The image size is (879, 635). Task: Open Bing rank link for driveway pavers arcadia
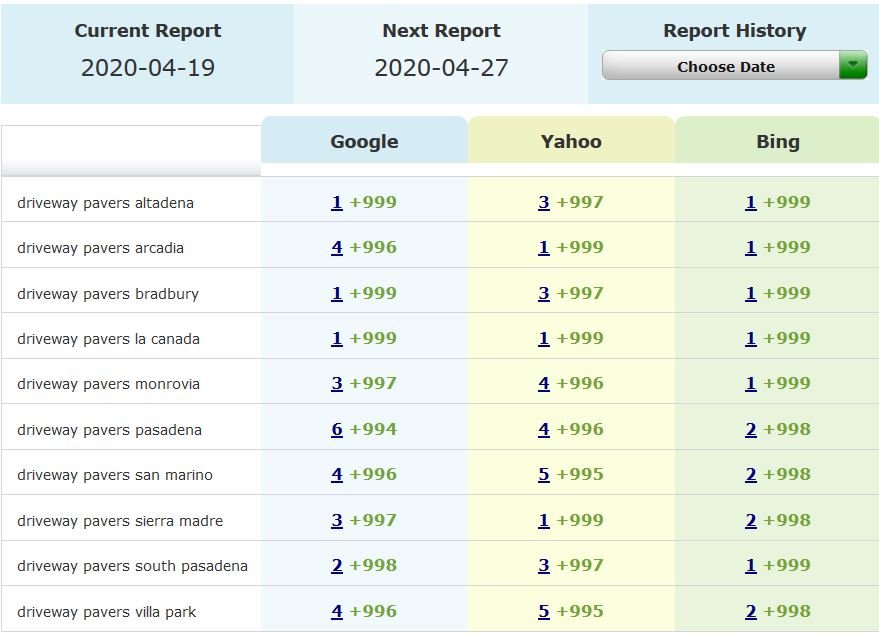click(x=751, y=247)
